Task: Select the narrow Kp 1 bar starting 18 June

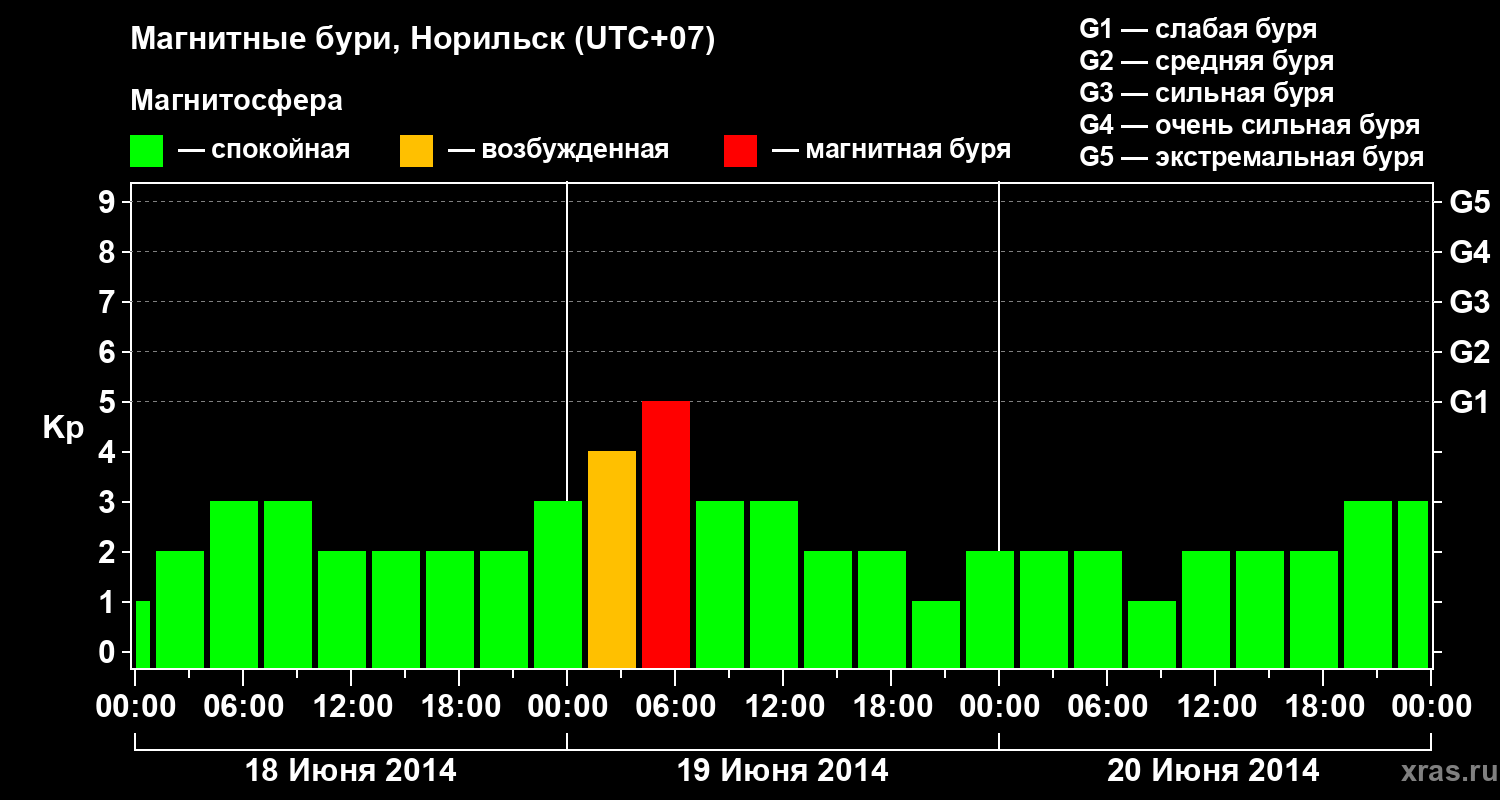Action: [x=142, y=634]
